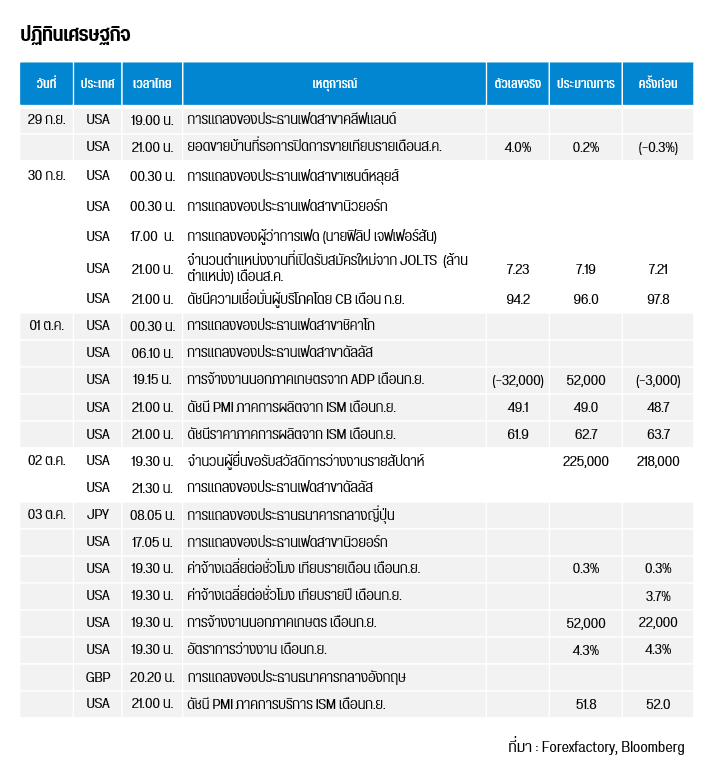Viewport: 708px width, 767px height.
Task: Select the 03 ต.ค. date cell
Action: click(x=47, y=514)
